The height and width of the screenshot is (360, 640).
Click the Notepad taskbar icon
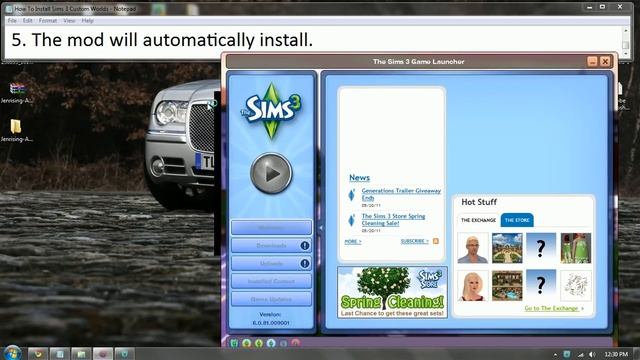point(60,353)
